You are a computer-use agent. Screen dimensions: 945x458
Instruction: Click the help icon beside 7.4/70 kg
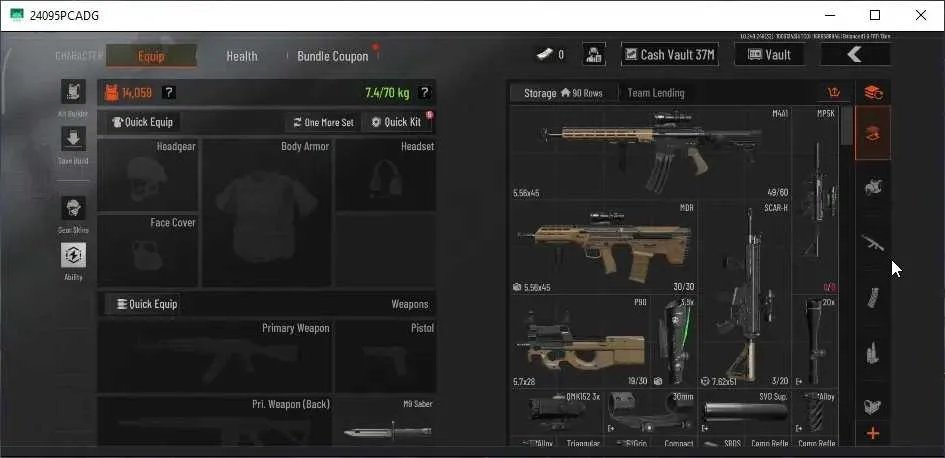[424, 93]
